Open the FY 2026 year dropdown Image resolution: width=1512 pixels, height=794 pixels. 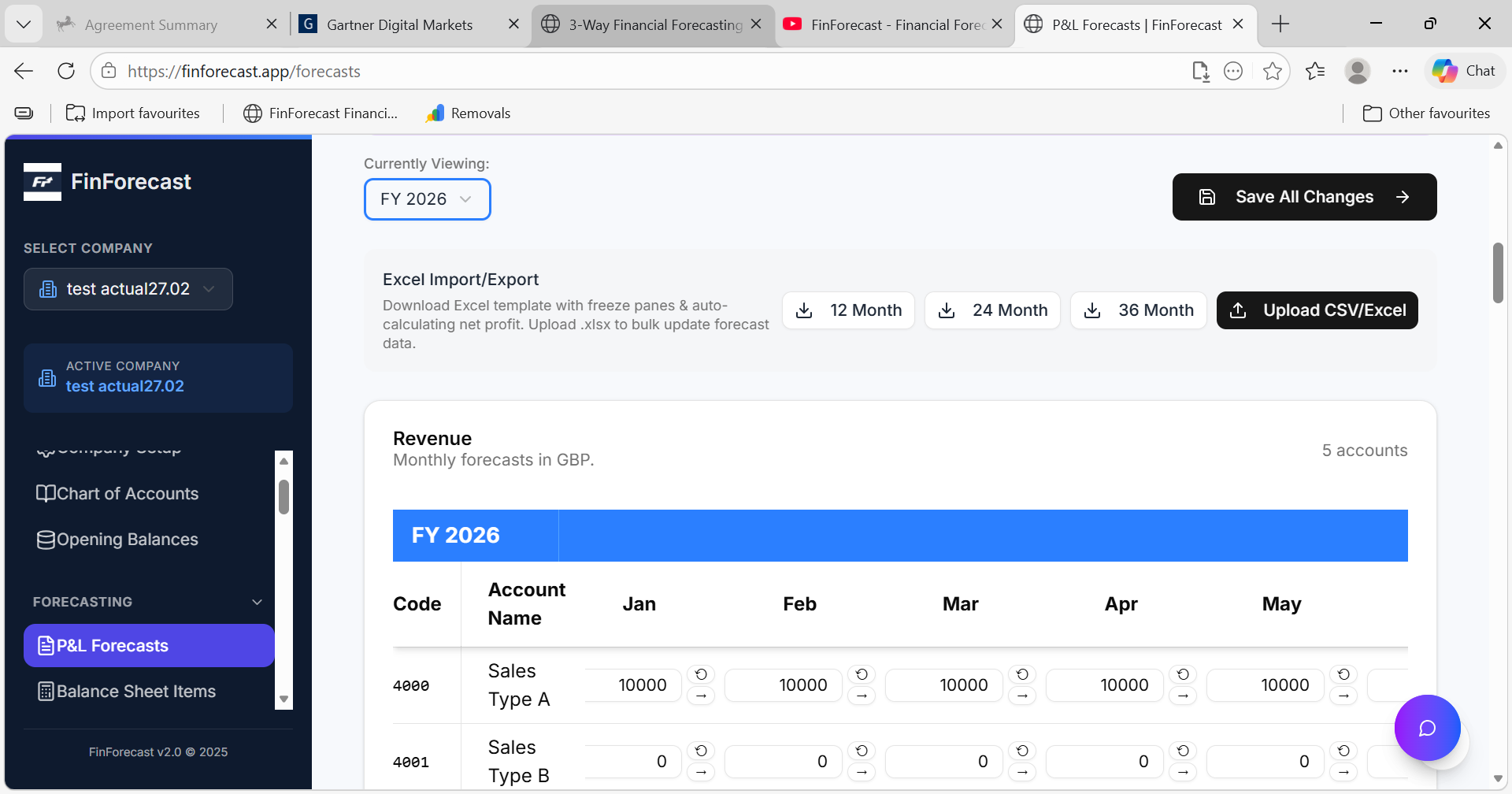tap(427, 199)
